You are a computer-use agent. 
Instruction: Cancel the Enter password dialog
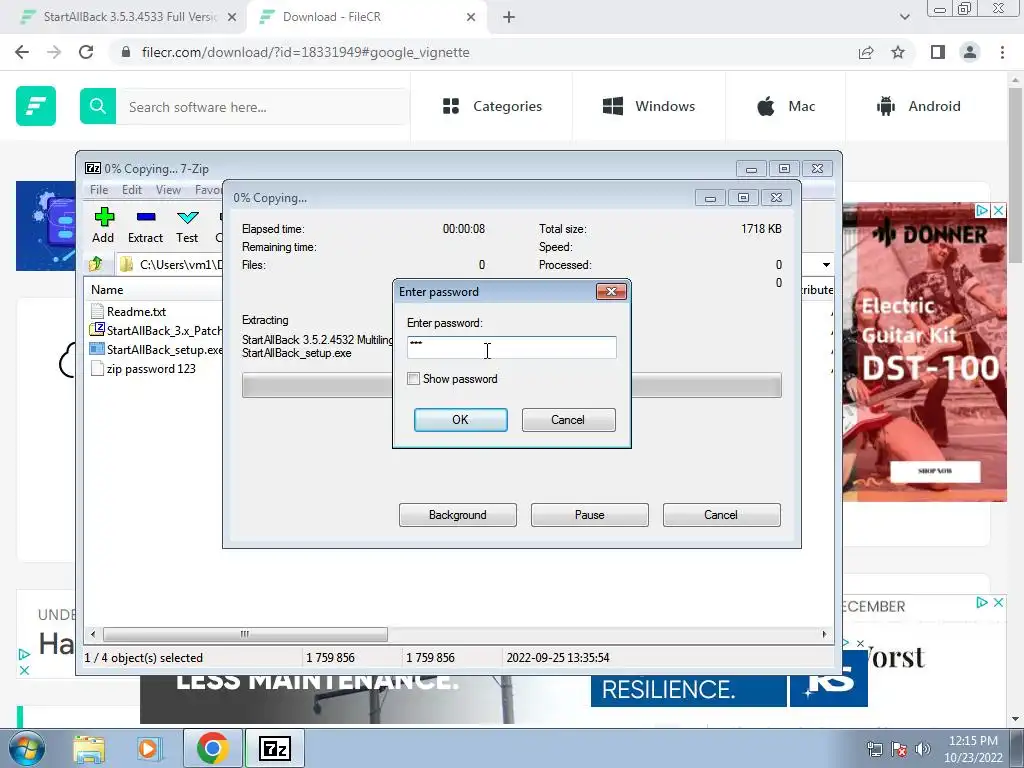[x=568, y=420]
